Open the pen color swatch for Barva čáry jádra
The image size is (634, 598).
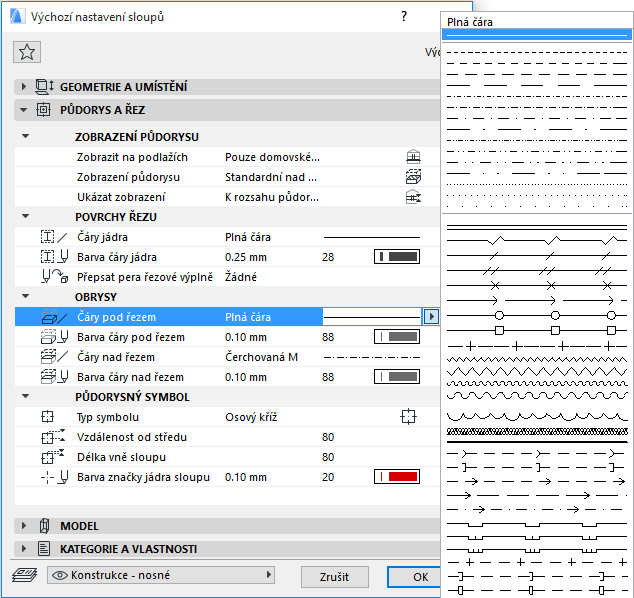[397, 256]
